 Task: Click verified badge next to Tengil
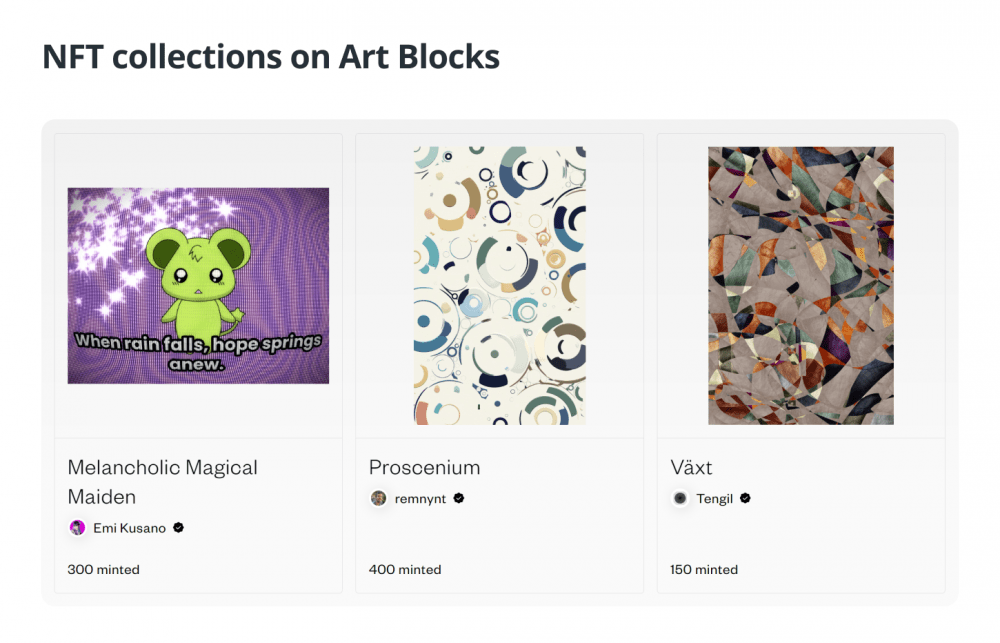point(745,498)
